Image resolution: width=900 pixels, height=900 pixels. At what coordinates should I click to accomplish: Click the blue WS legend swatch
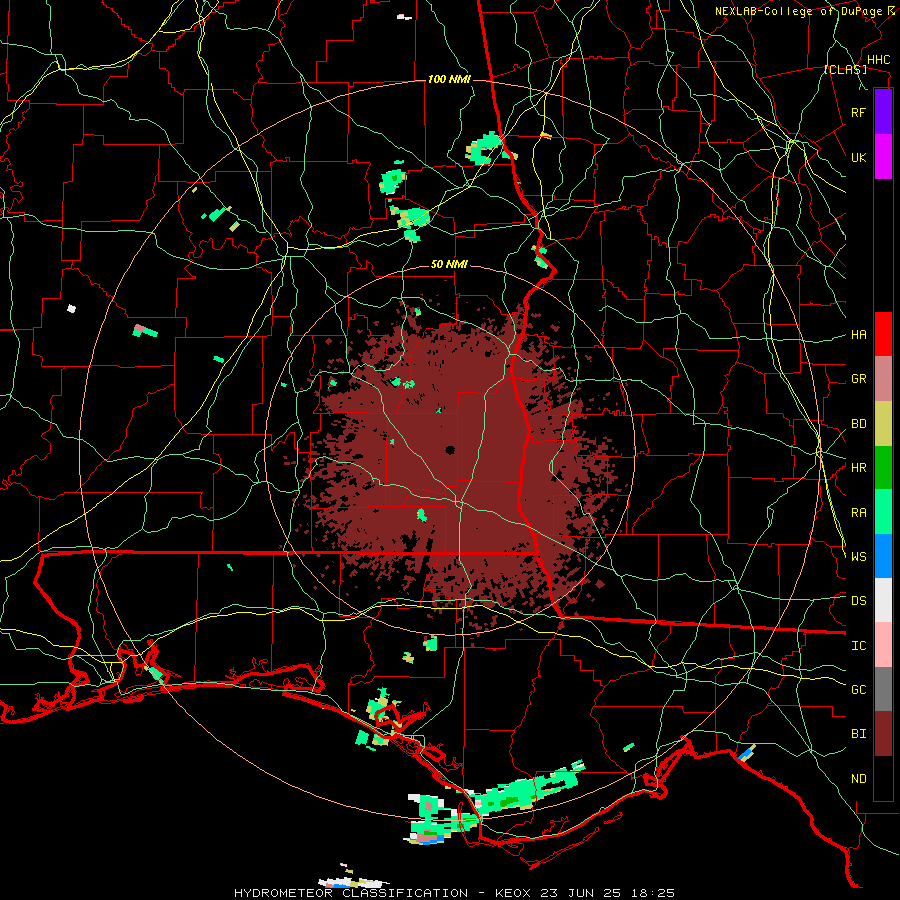(x=883, y=556)
